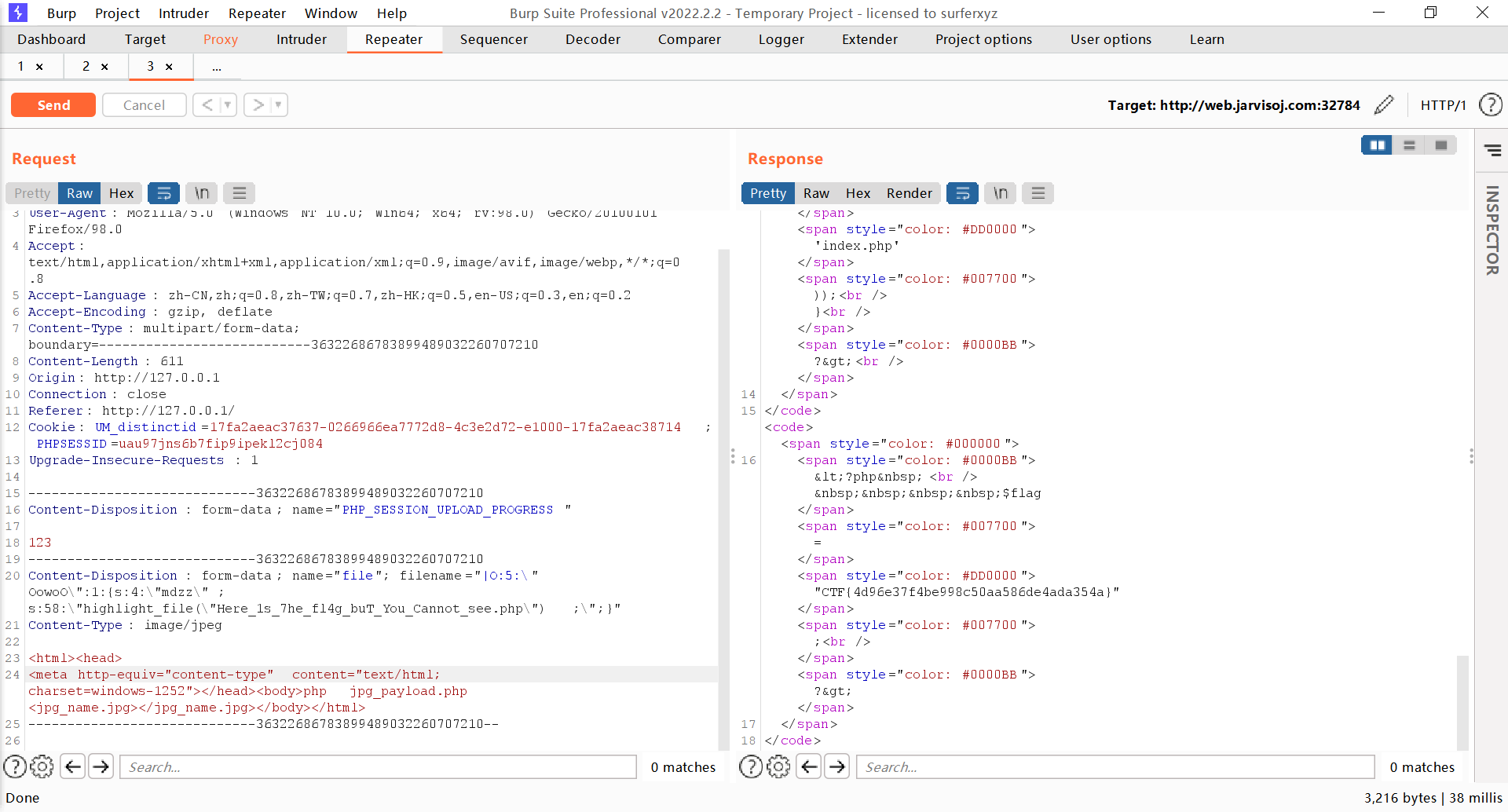Image resolution: width=1508 pixels, height=812 pixels.
Task: Open Request search help icon
Action: 15,766
